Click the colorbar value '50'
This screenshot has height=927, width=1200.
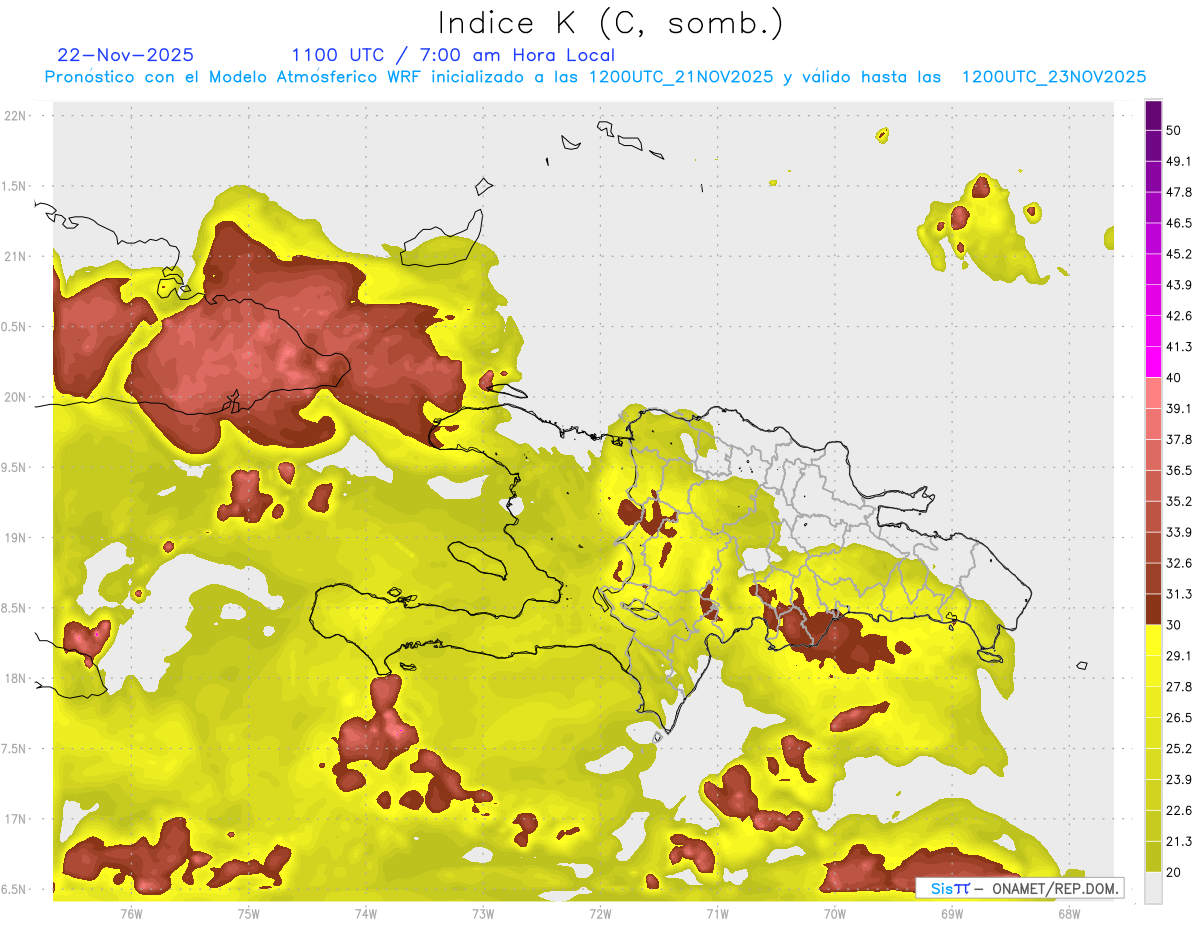[x=1175, y=130]
